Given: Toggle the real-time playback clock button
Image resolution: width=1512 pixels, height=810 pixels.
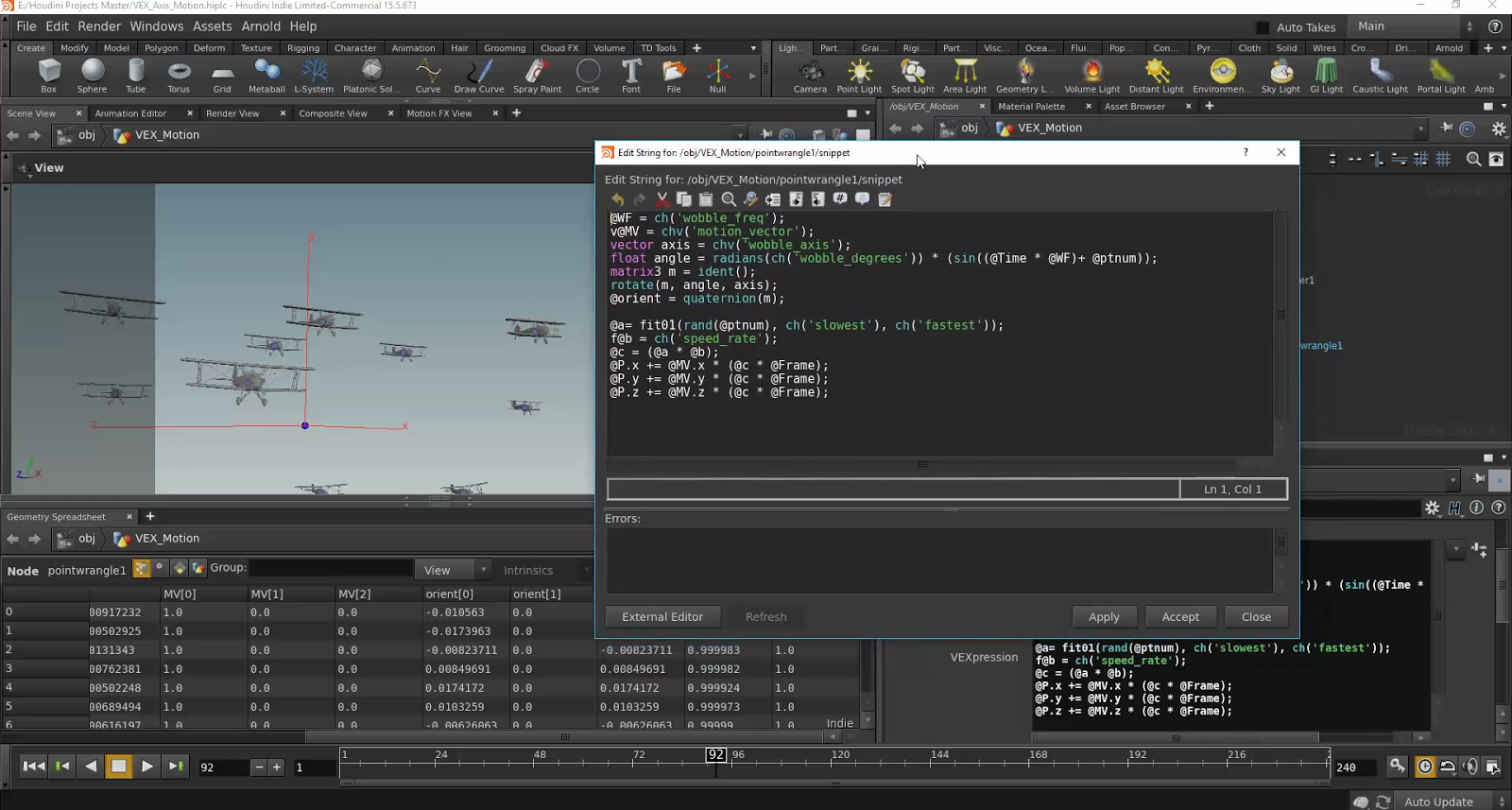Looking at the screenshot, I should pos(1425,767).
